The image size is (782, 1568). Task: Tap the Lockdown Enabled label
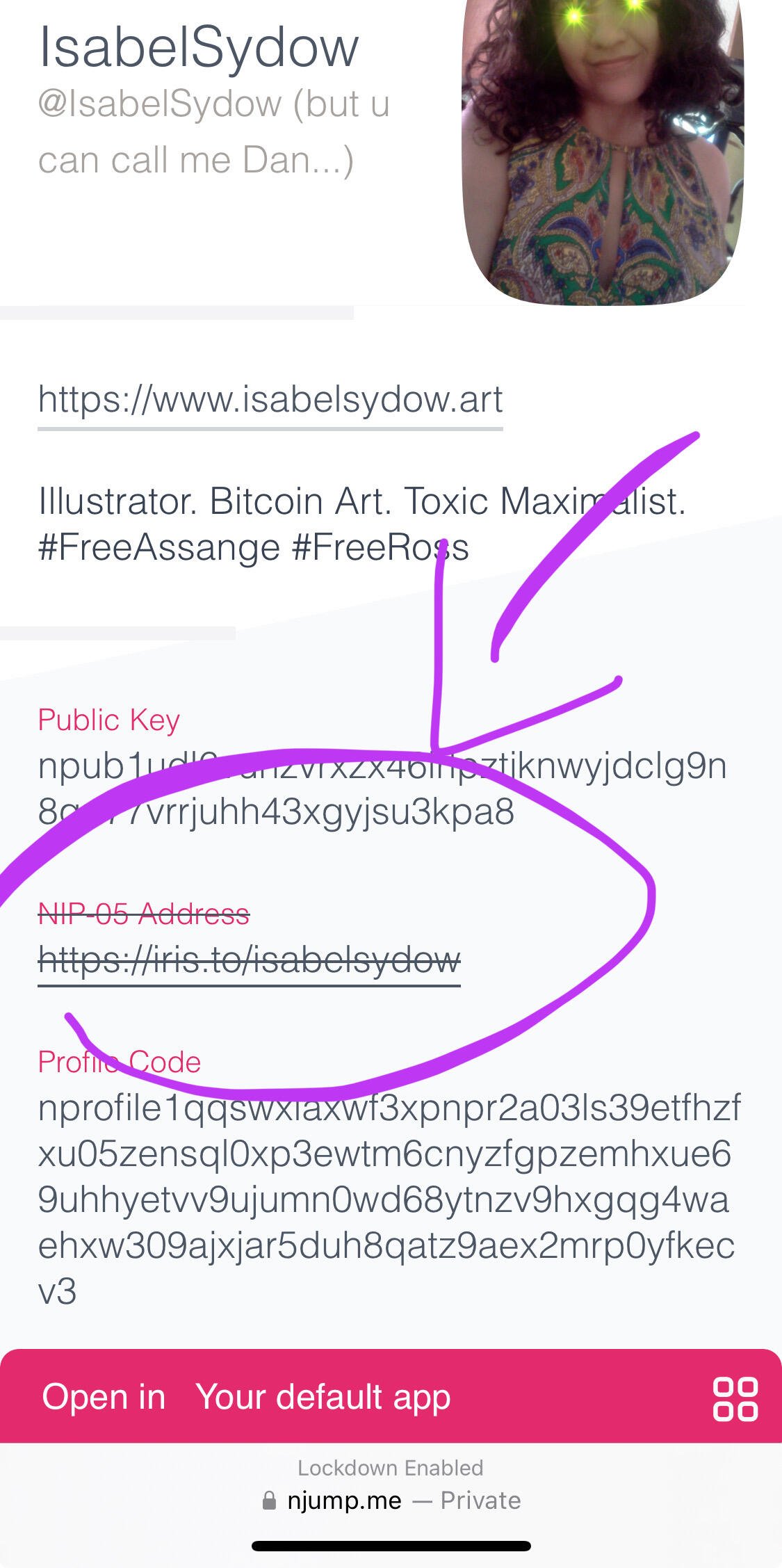[391, 1468]
